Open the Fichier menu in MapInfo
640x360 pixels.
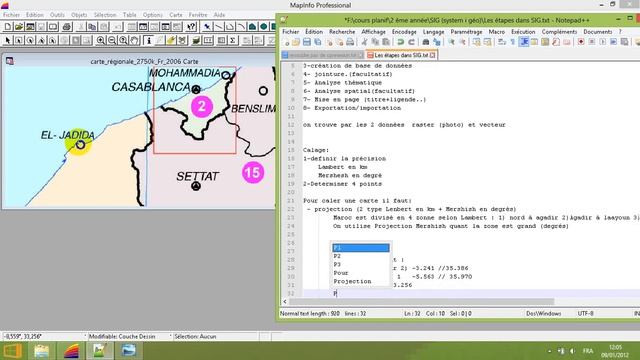(x=11, y=15)
